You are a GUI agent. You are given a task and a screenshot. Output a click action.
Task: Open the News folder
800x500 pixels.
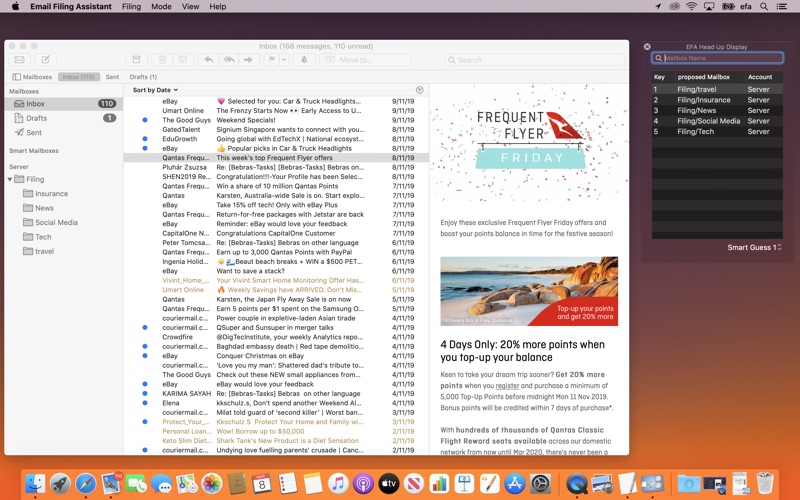(64, 208)
